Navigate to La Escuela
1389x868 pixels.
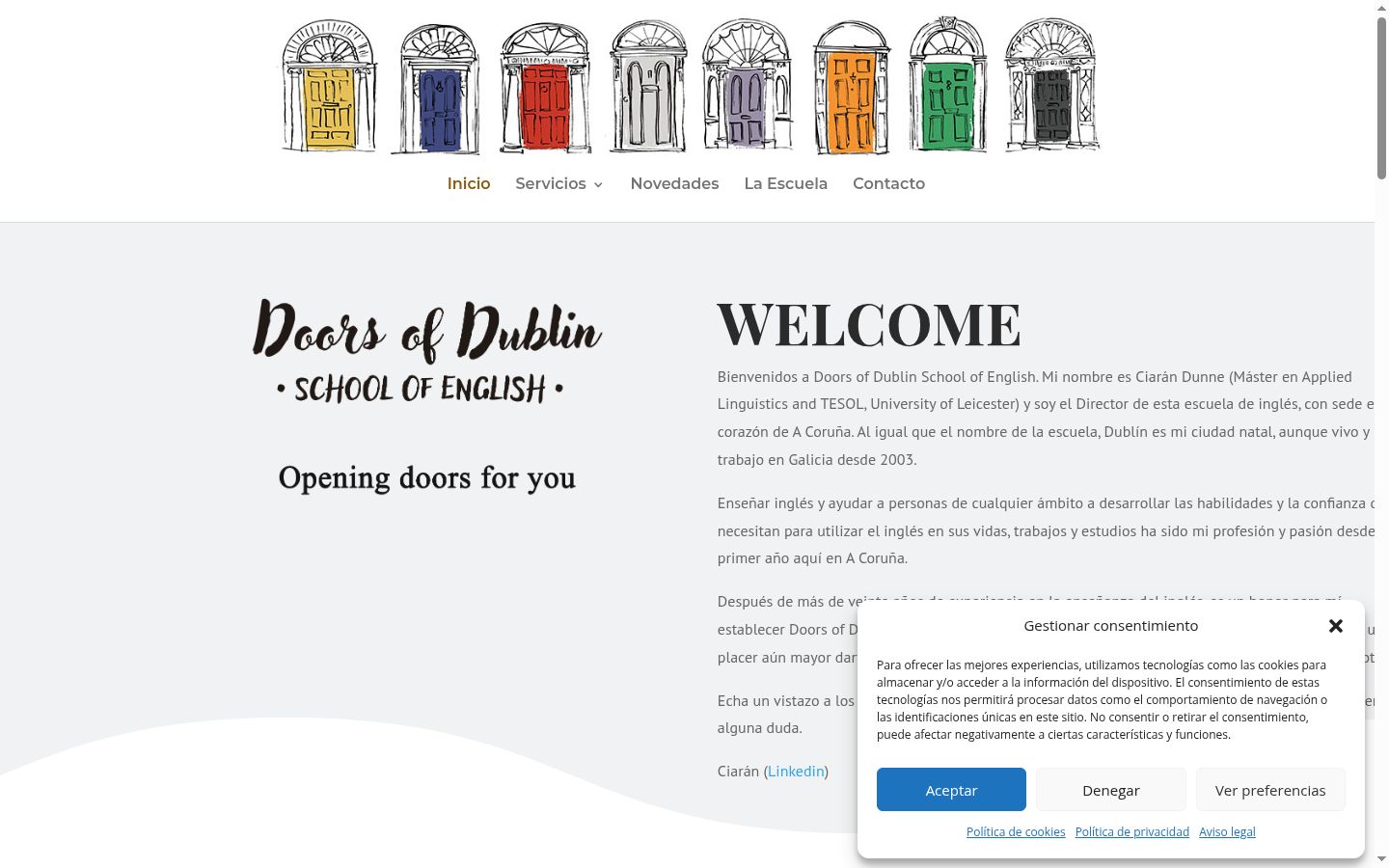pyautogui.click(x=786, y=183)
